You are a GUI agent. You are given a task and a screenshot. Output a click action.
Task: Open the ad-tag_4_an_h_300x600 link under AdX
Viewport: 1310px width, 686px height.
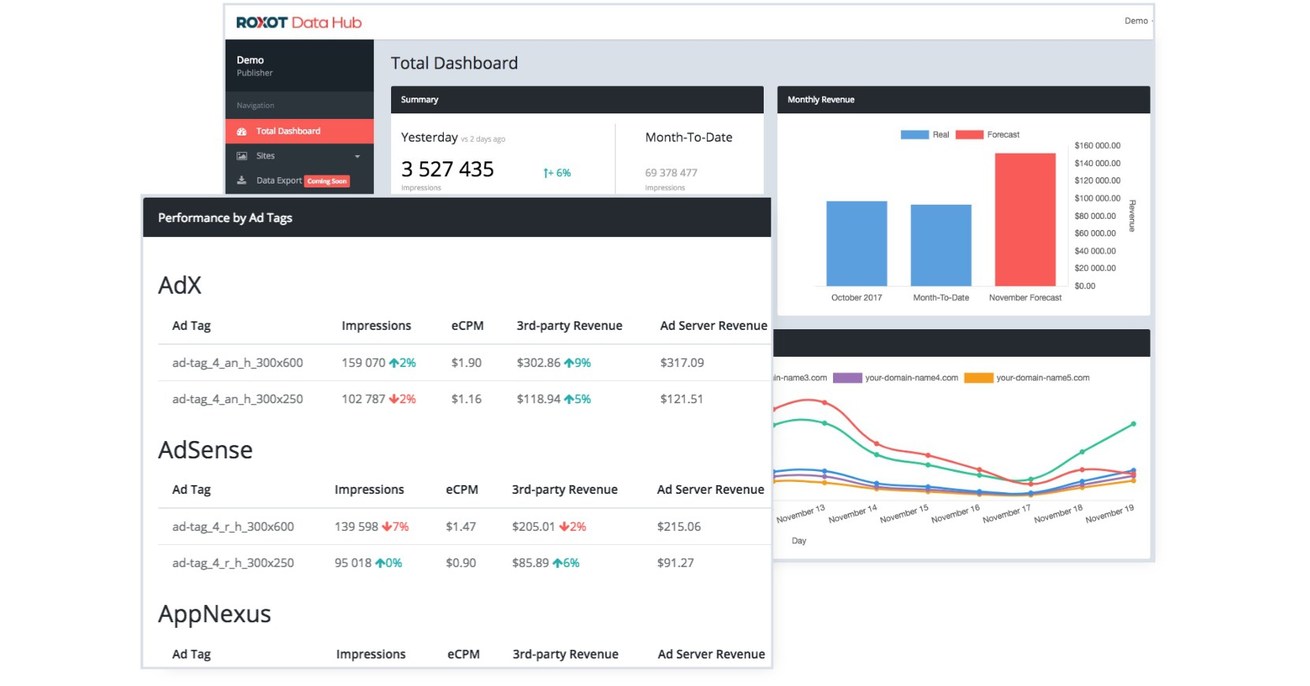[x=237, y=362]
